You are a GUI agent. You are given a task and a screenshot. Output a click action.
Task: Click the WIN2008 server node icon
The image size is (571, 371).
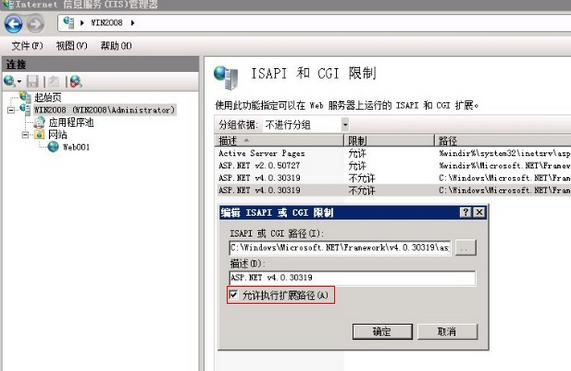pos(25,109)
